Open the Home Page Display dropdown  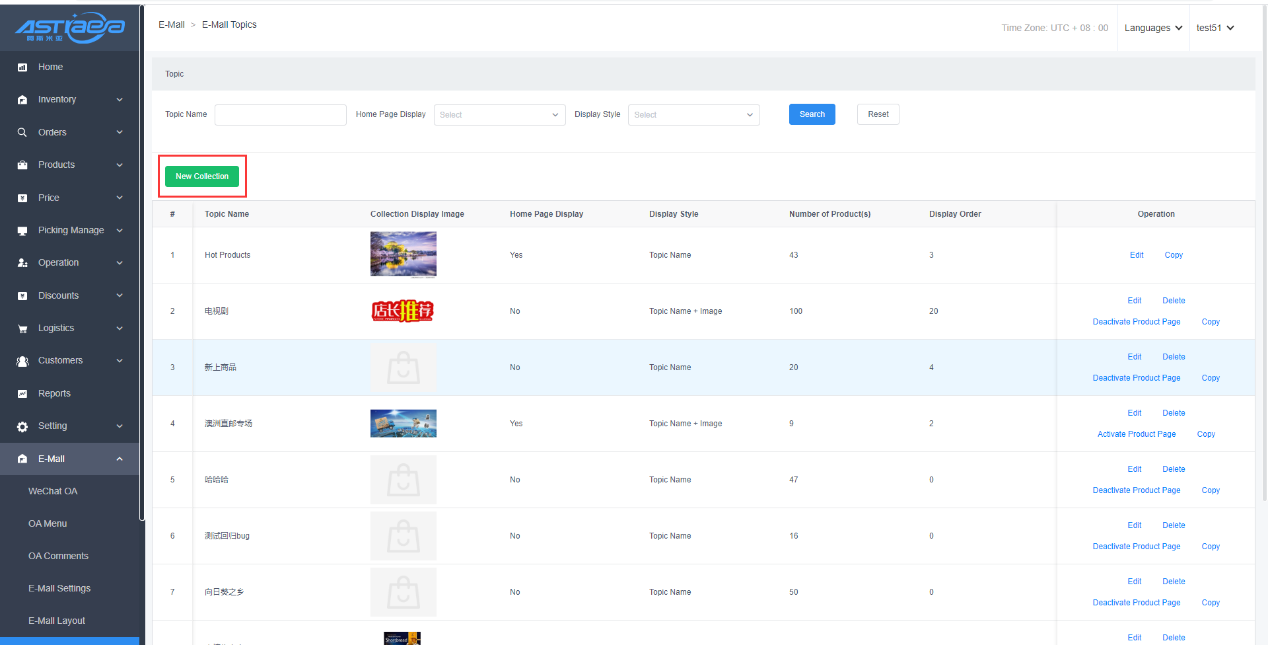click(499, 115)
